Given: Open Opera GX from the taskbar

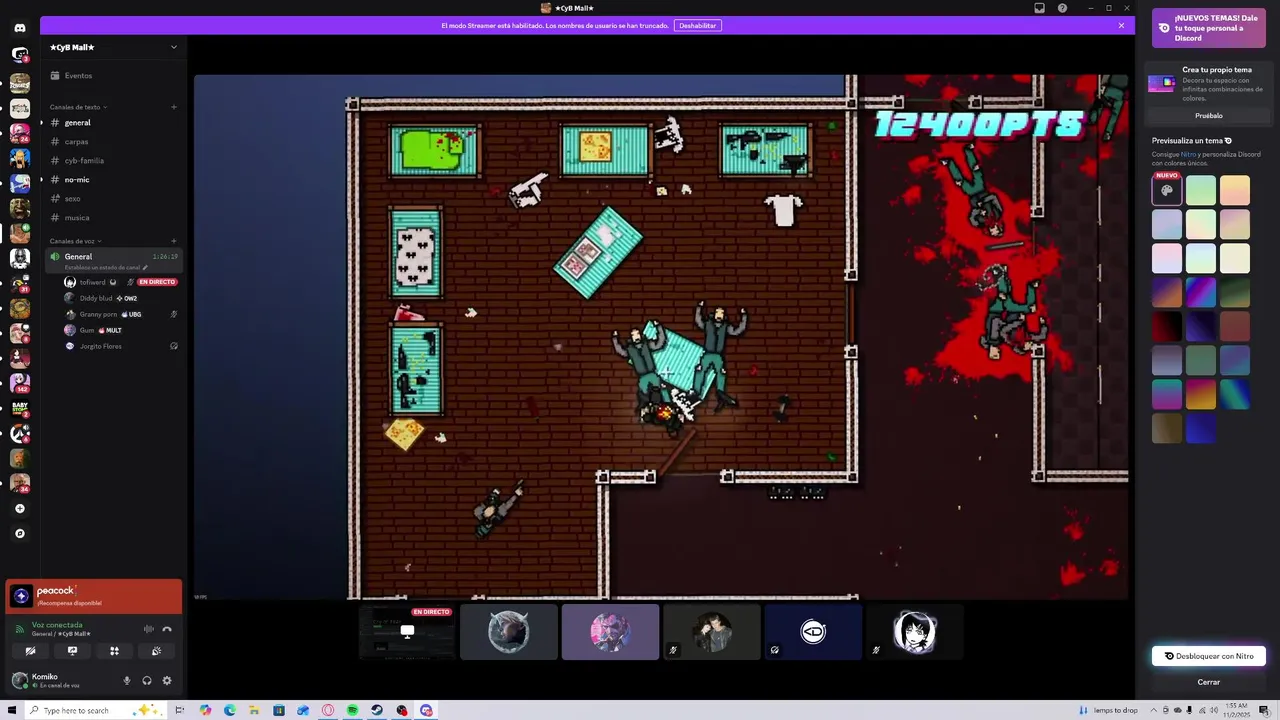Looking at the screenshot, I should (328, 710).
